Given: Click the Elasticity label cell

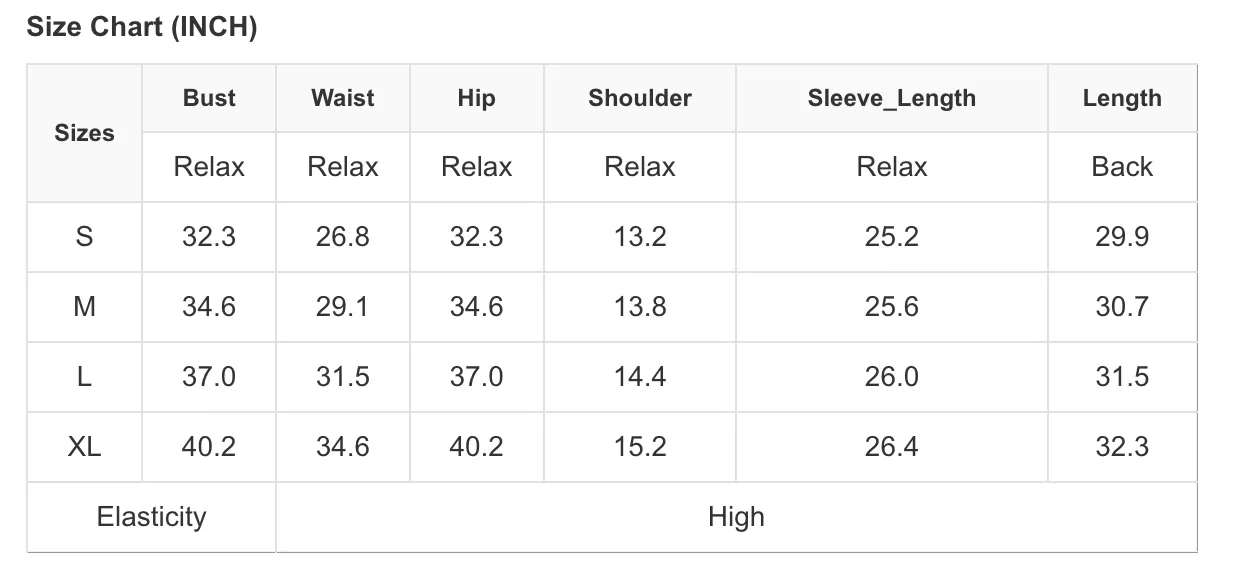Looking at the screenshot, I should click(x=151, y=517).
